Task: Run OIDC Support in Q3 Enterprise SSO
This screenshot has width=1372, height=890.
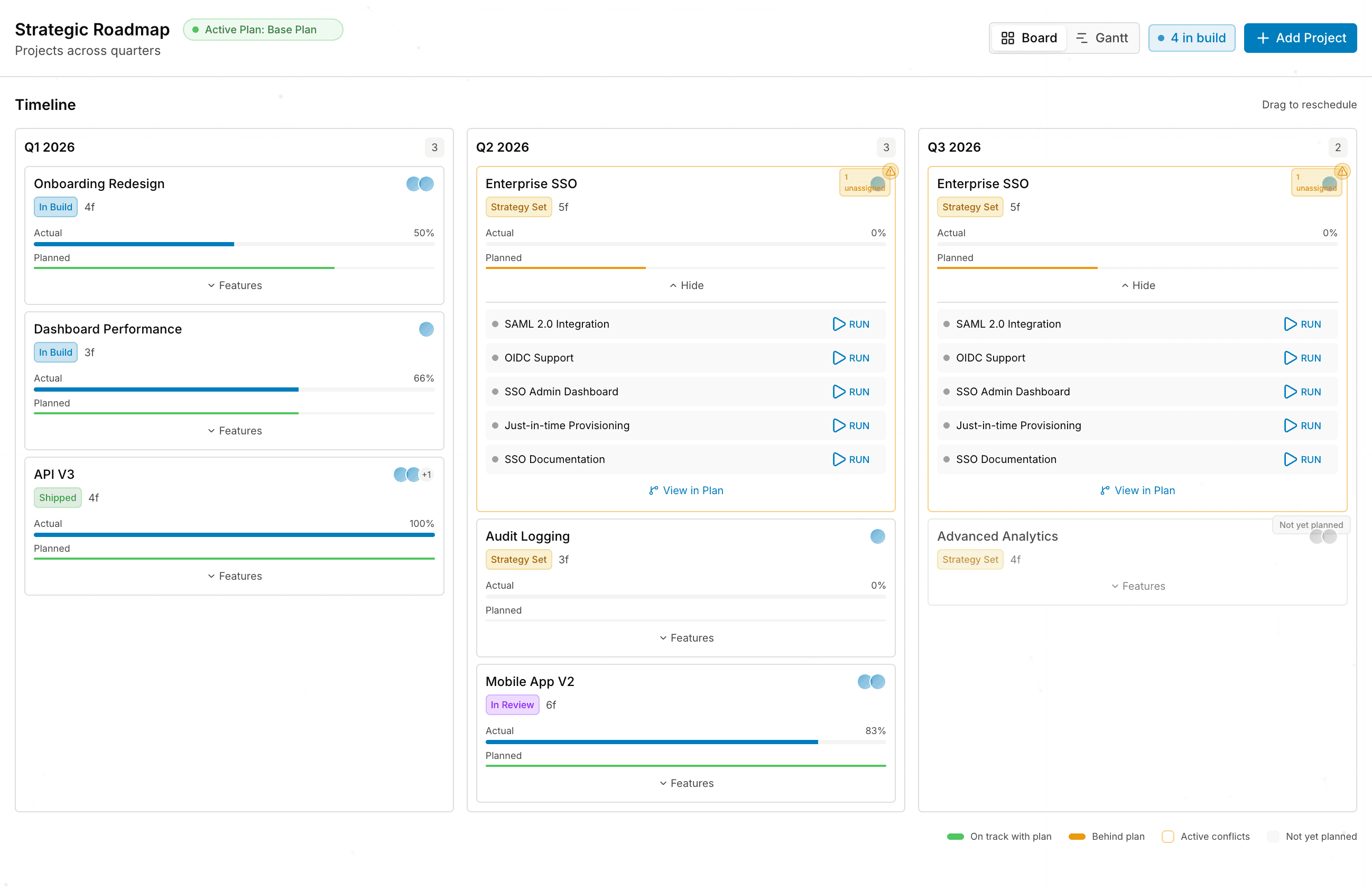Action: tap(1302, 358)
